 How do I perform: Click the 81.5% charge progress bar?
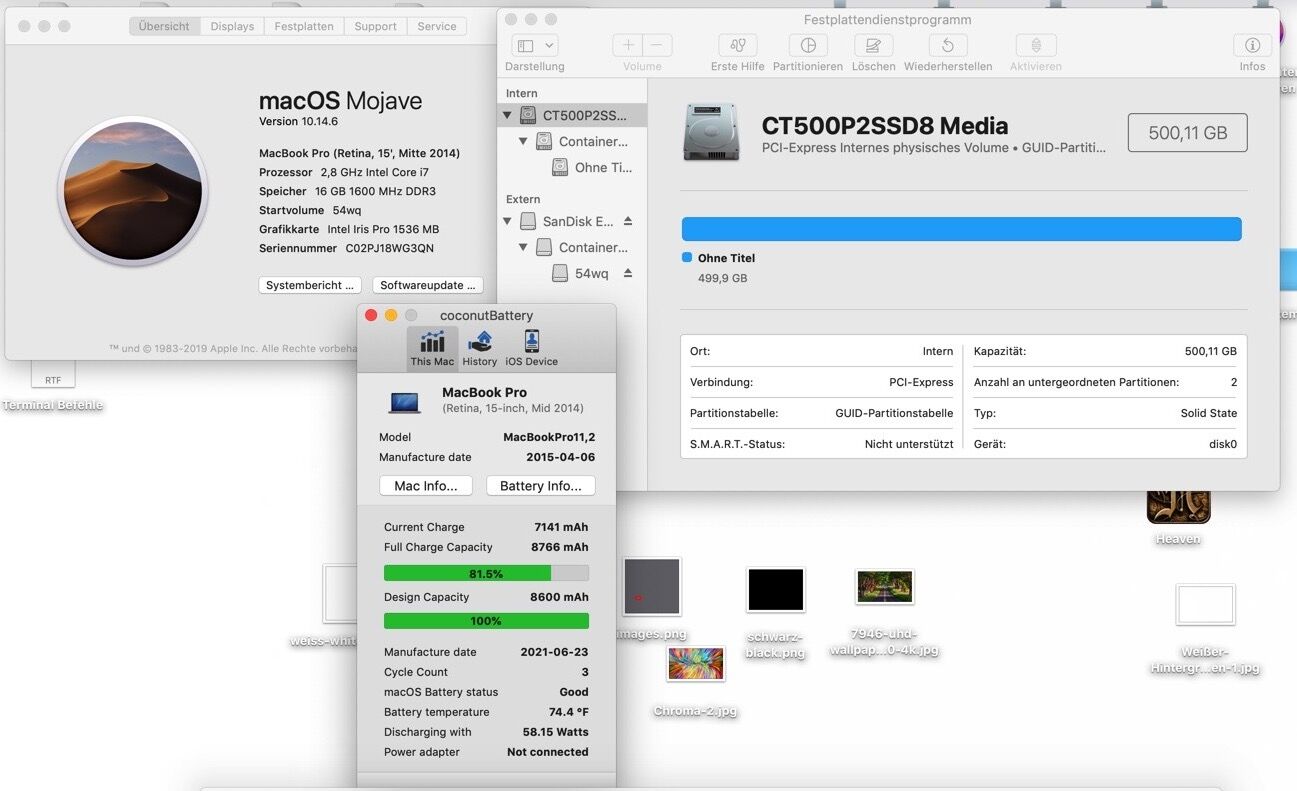click(486, 574)
